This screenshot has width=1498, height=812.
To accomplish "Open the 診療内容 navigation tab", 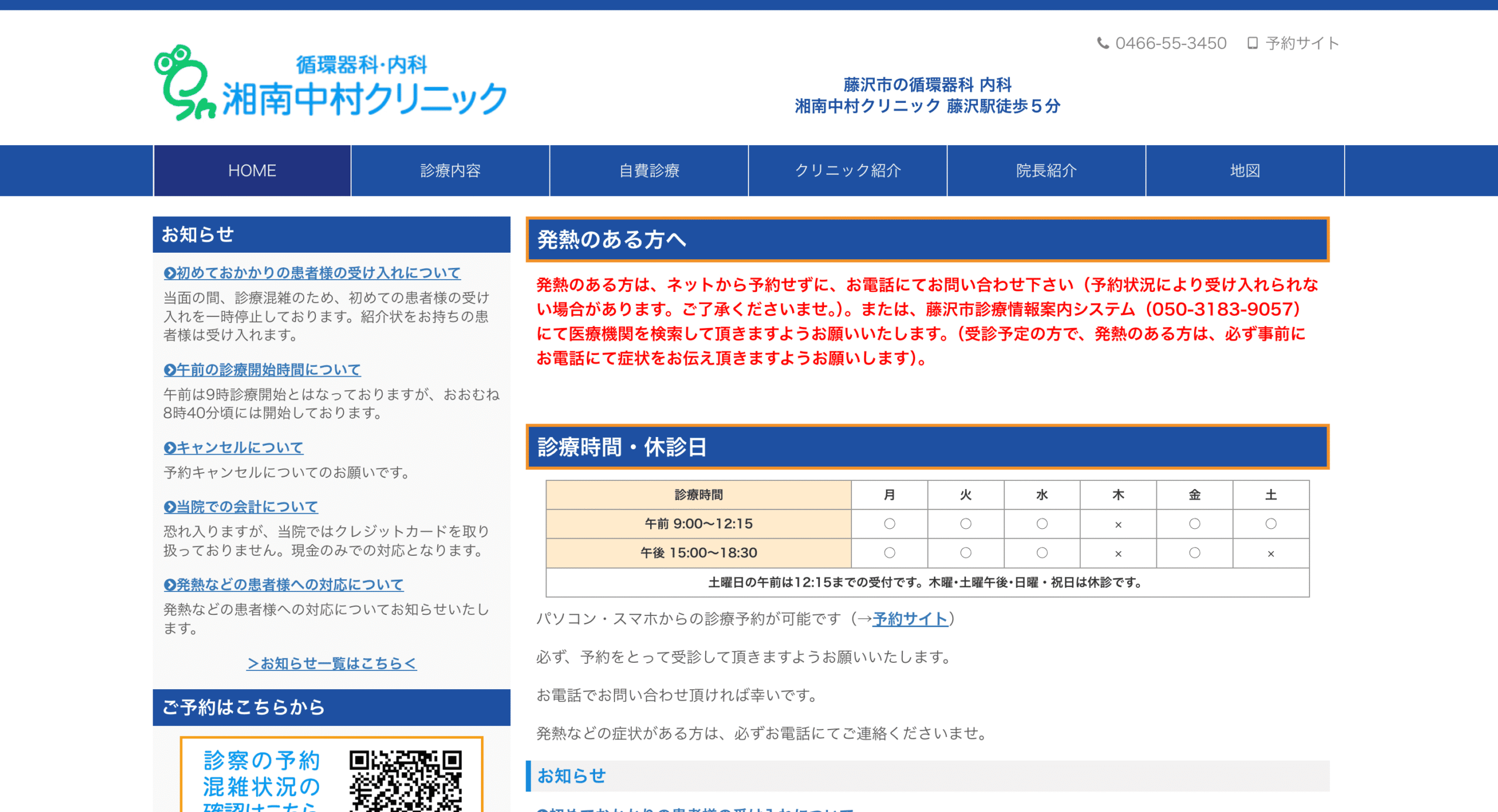I will pos(451,171).
